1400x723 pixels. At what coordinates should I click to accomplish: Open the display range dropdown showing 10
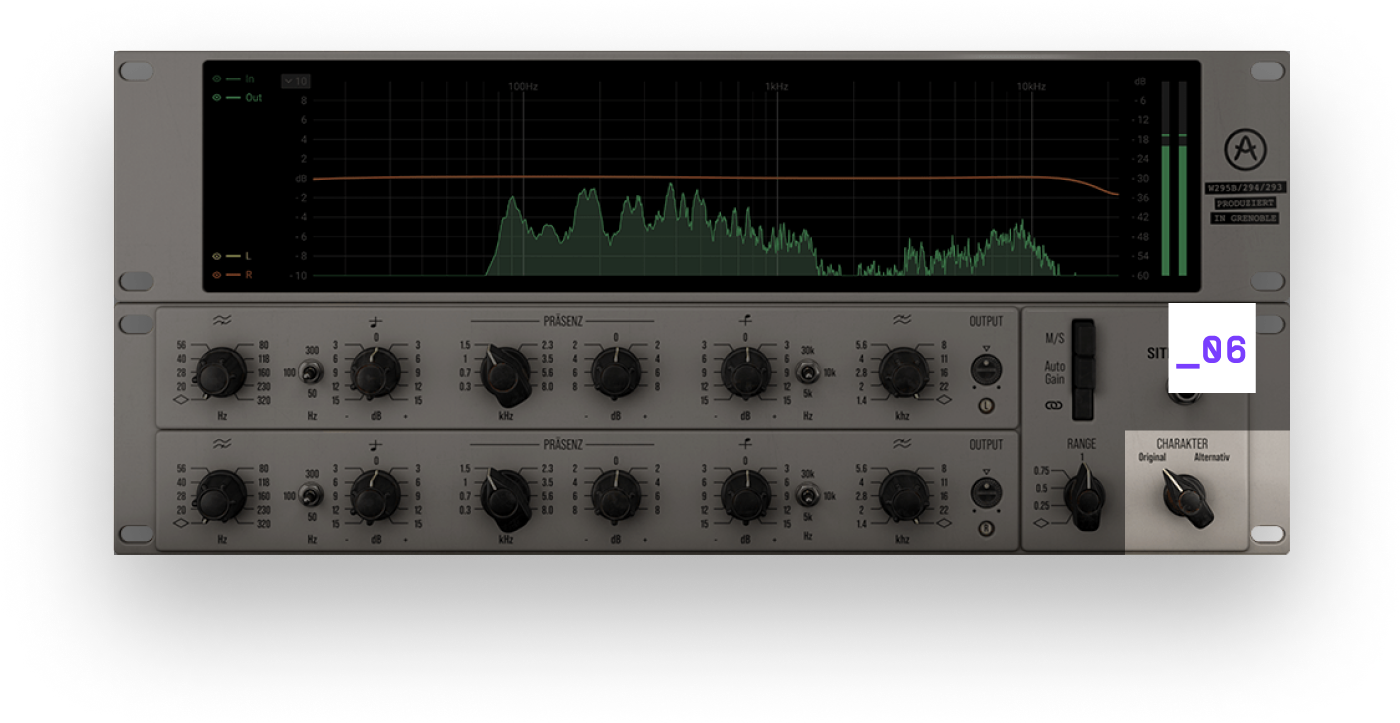pos(295,81)
